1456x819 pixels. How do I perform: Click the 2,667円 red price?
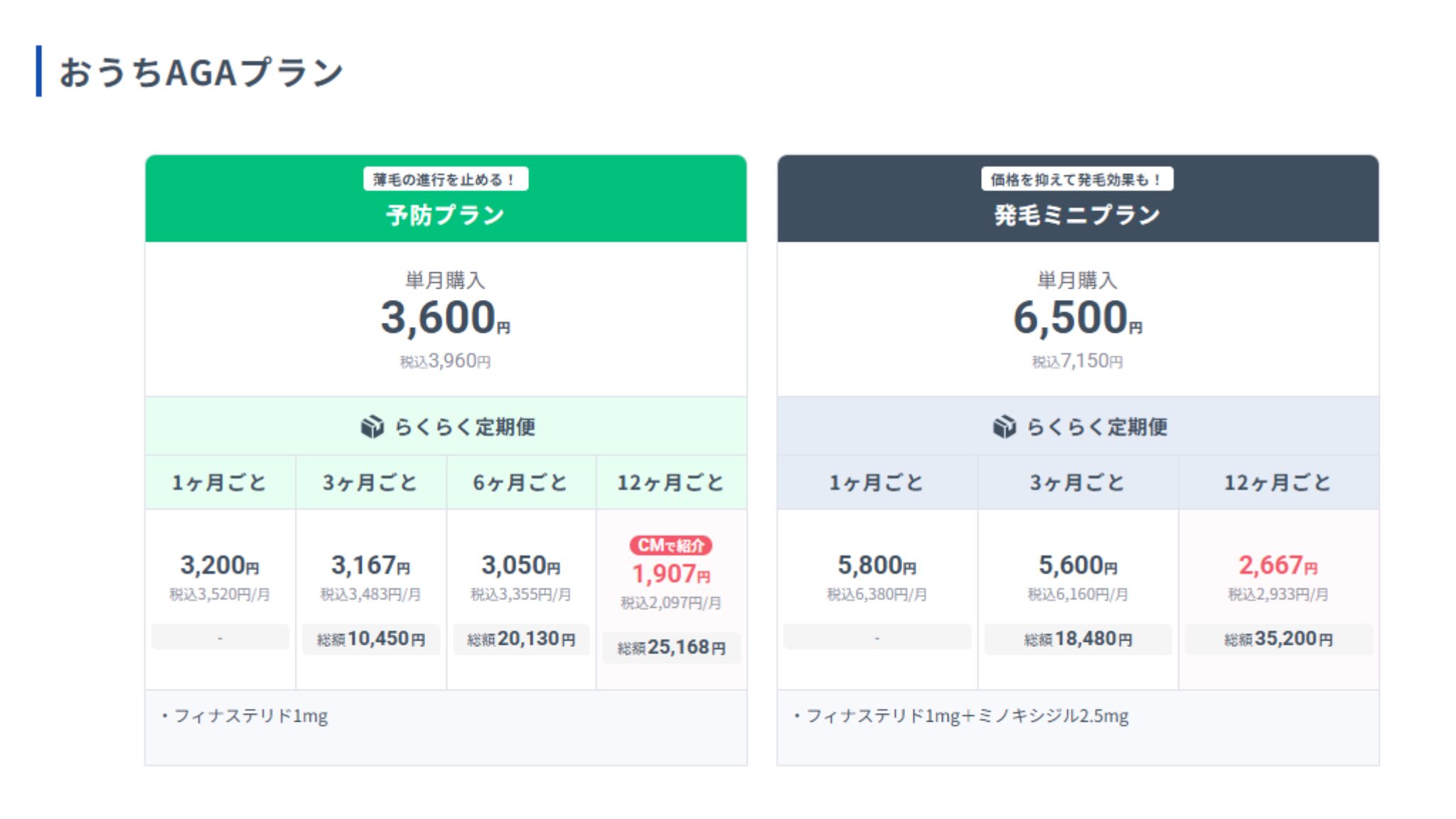(x=1278, y=566)
